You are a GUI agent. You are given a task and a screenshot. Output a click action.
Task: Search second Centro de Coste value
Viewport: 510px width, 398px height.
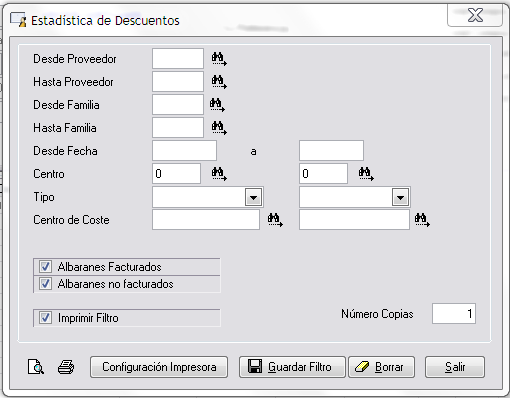(422, 220)
